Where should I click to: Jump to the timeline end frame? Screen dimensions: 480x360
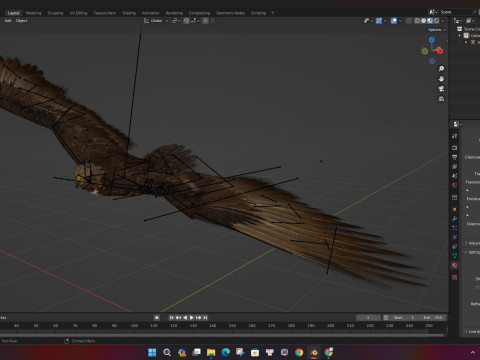[x=205, y=318]
